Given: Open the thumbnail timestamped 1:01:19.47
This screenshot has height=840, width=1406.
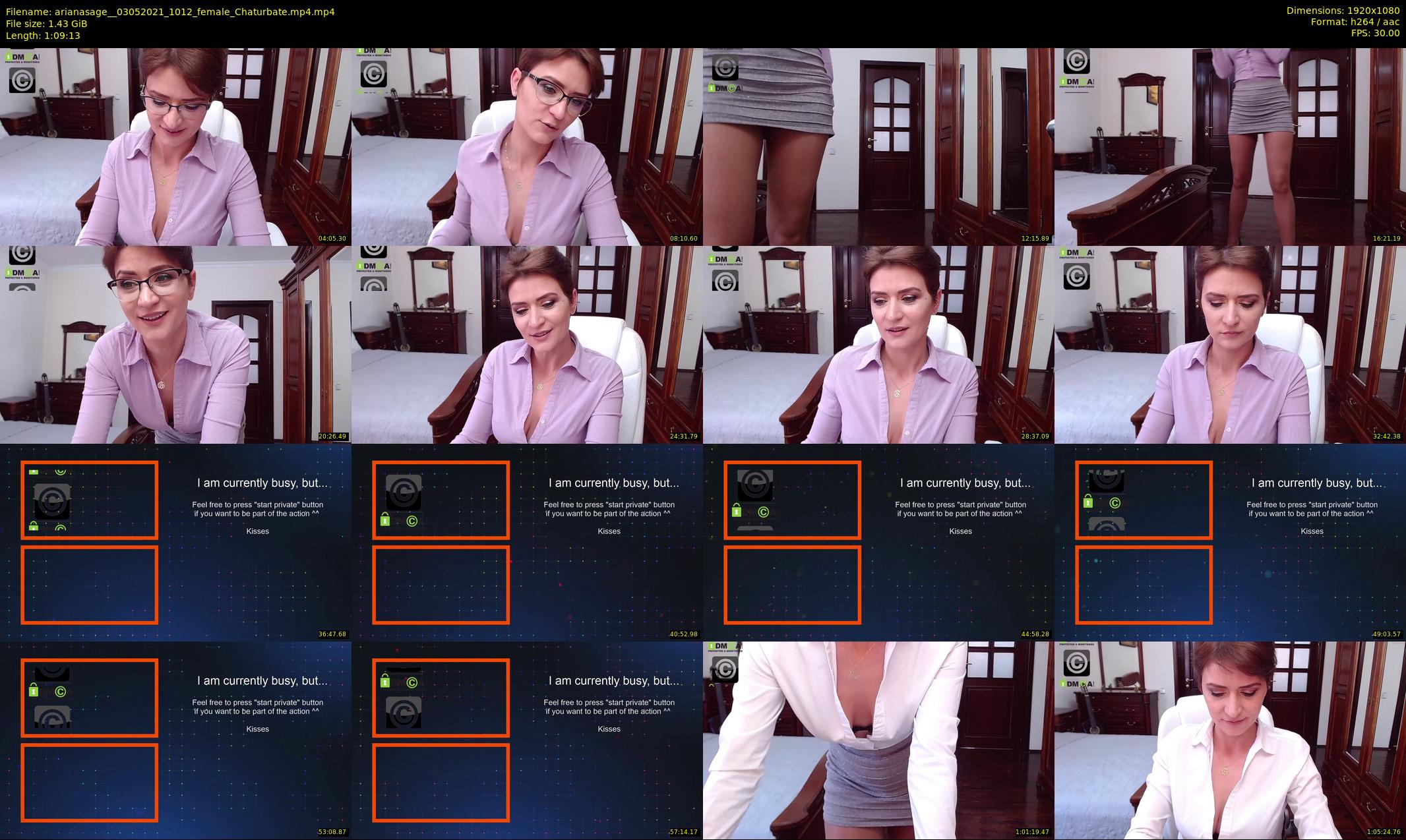Looking at the screenshot, I should 878,740.
